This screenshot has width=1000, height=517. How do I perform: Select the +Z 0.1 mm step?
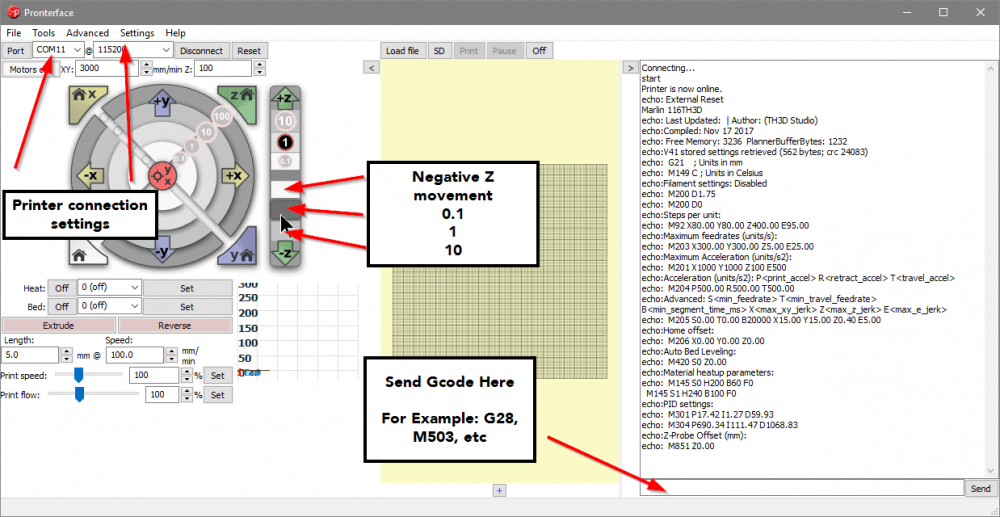[285, 161]
